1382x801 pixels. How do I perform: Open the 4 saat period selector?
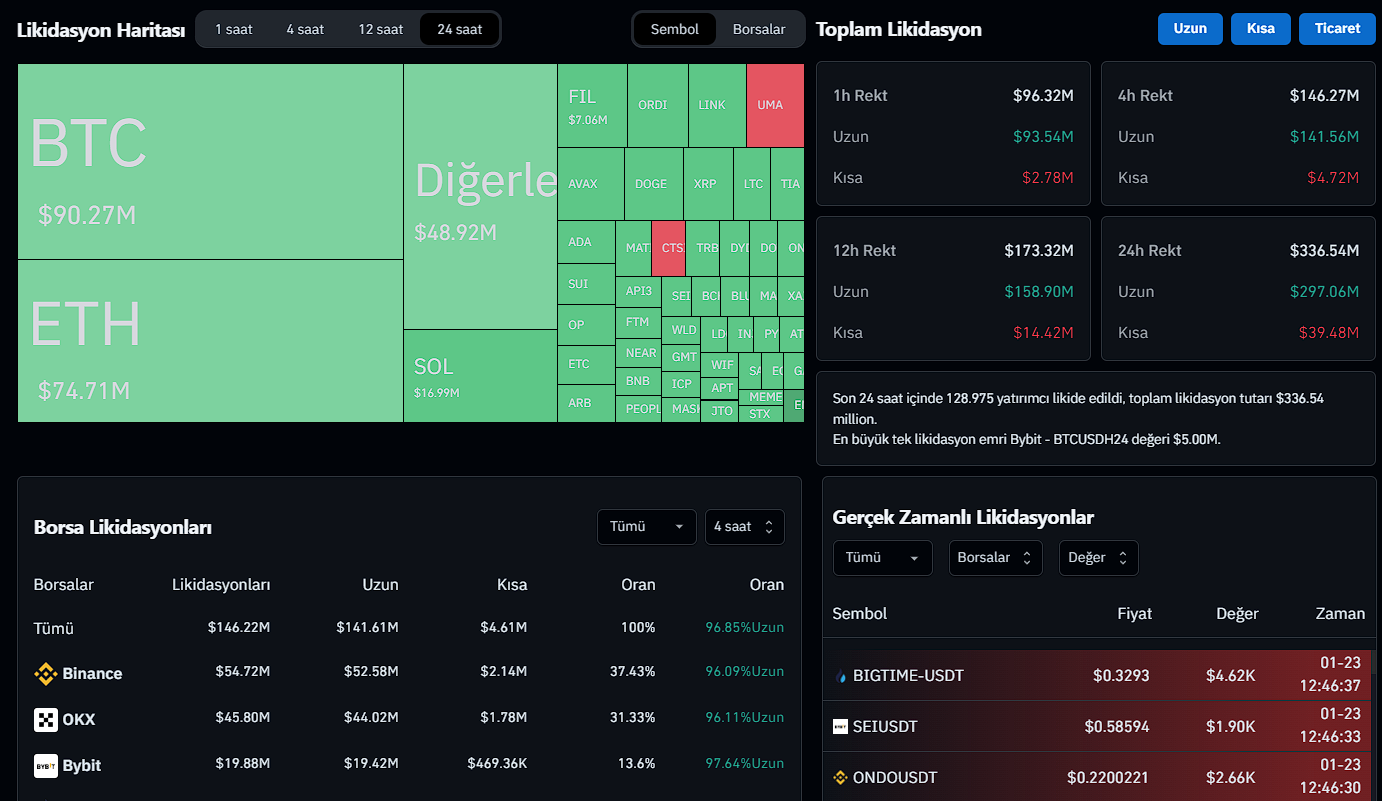744,527
